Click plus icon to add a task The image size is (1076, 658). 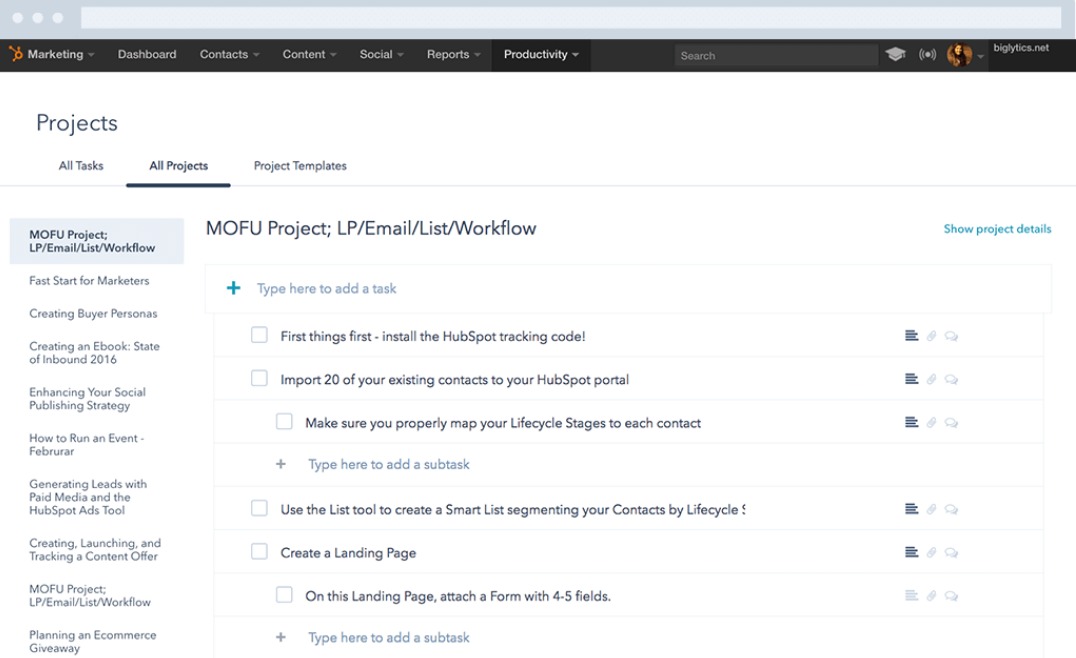(234, 288)
